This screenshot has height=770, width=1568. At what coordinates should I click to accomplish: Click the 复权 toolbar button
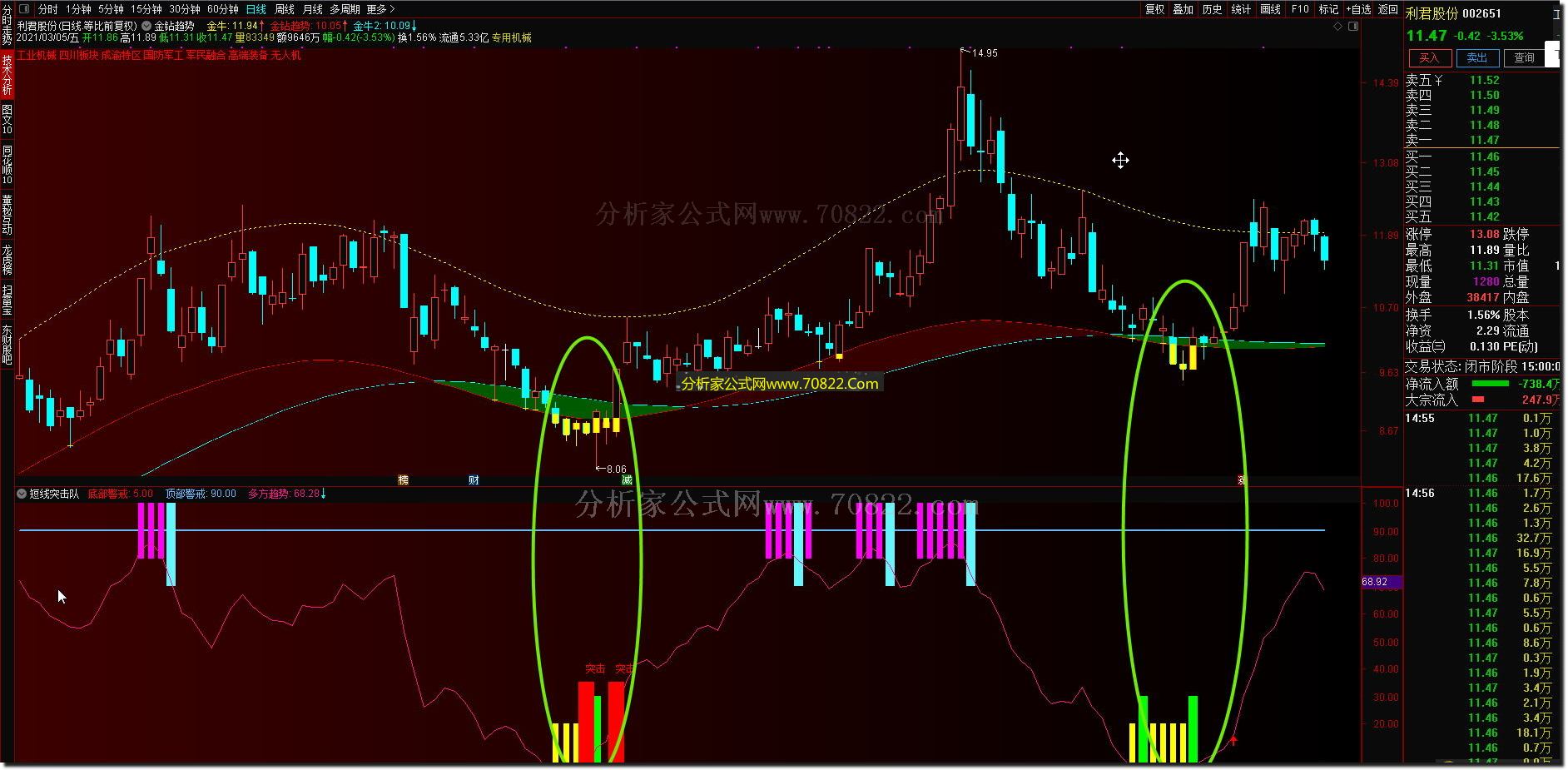point(1154,9)
